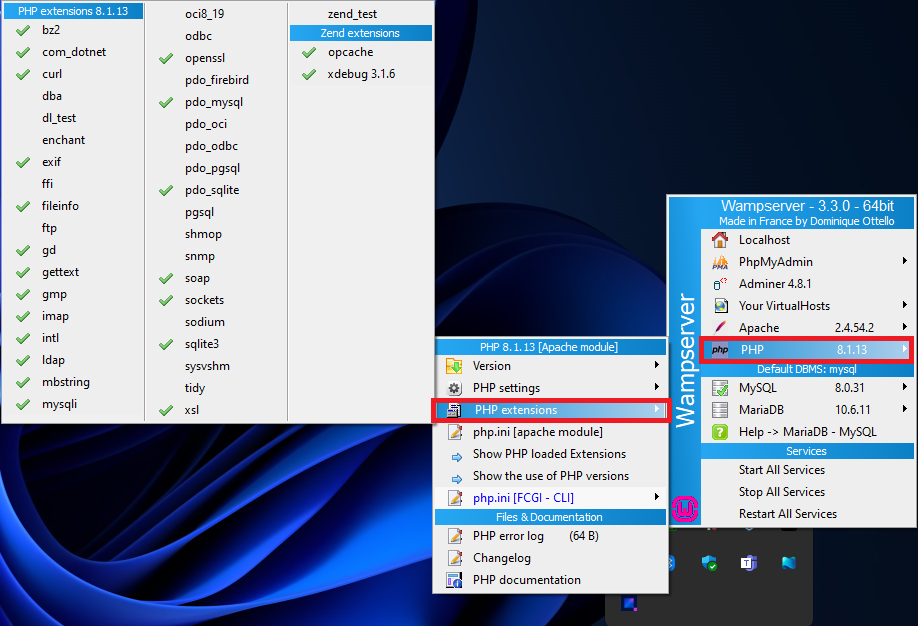
Task: Click the small square tray icon at bottom
Action: click(629, 603)
